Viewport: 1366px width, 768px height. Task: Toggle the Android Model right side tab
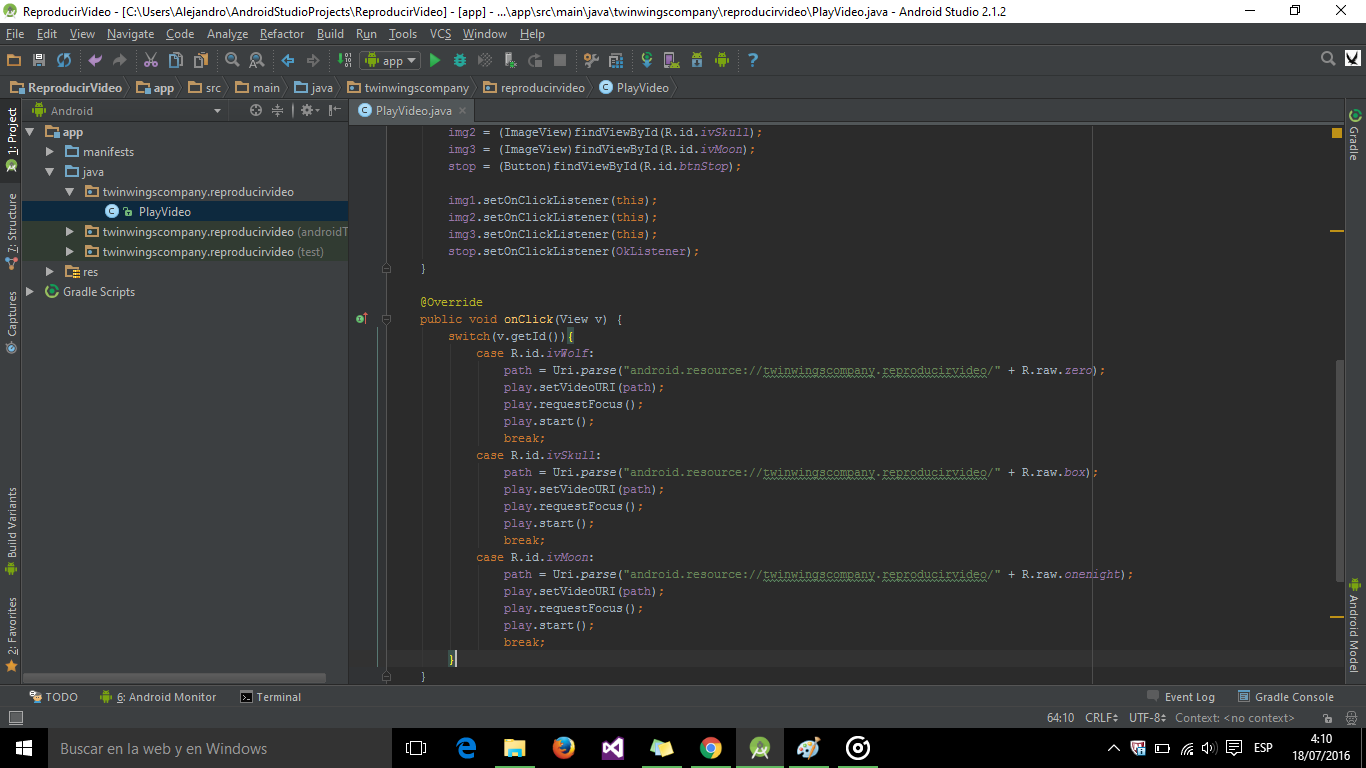click(x=1355, y=625)
